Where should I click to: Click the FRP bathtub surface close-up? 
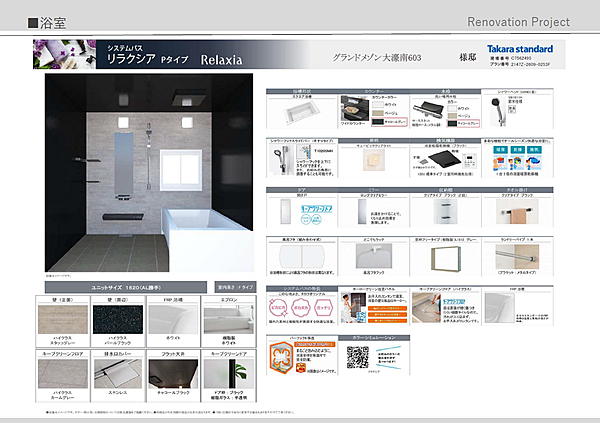pyautogui.click(x=499, y=308)
